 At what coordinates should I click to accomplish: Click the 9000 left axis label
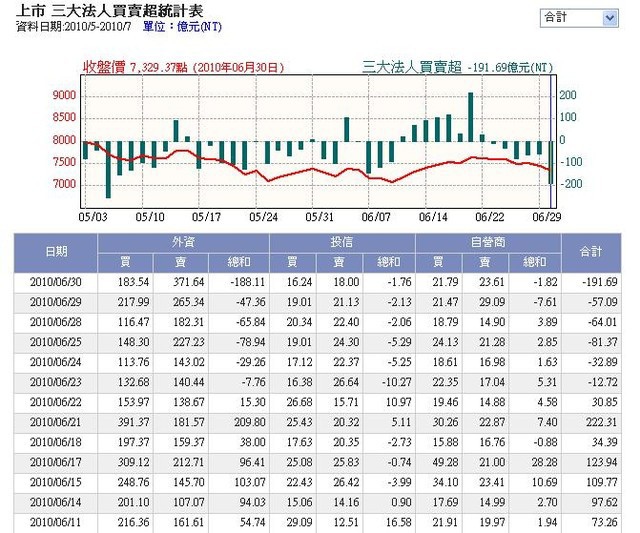click(64, 95)
